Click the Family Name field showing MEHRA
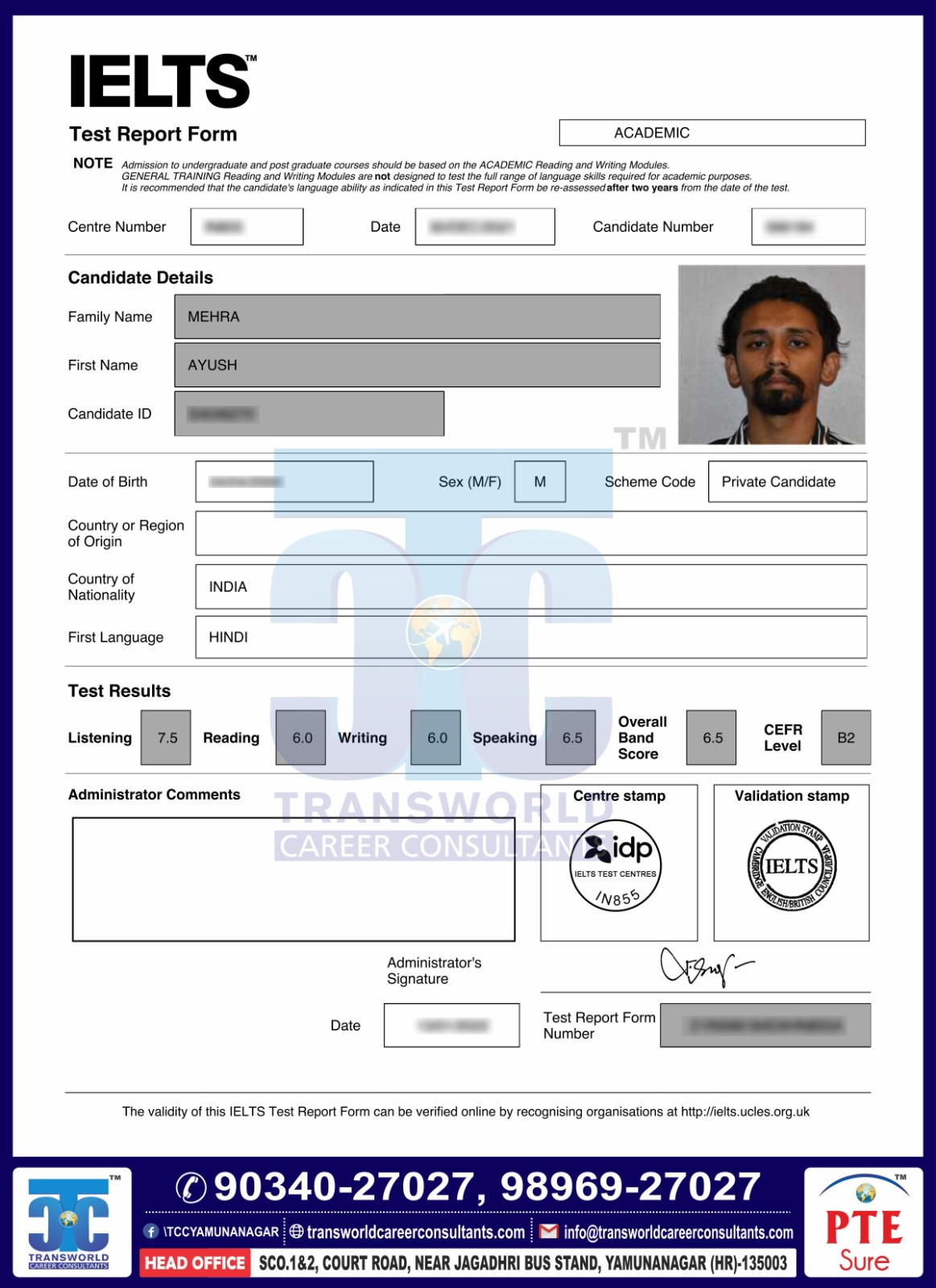Viewport: 936px width, 1288px height. (417, 316)
